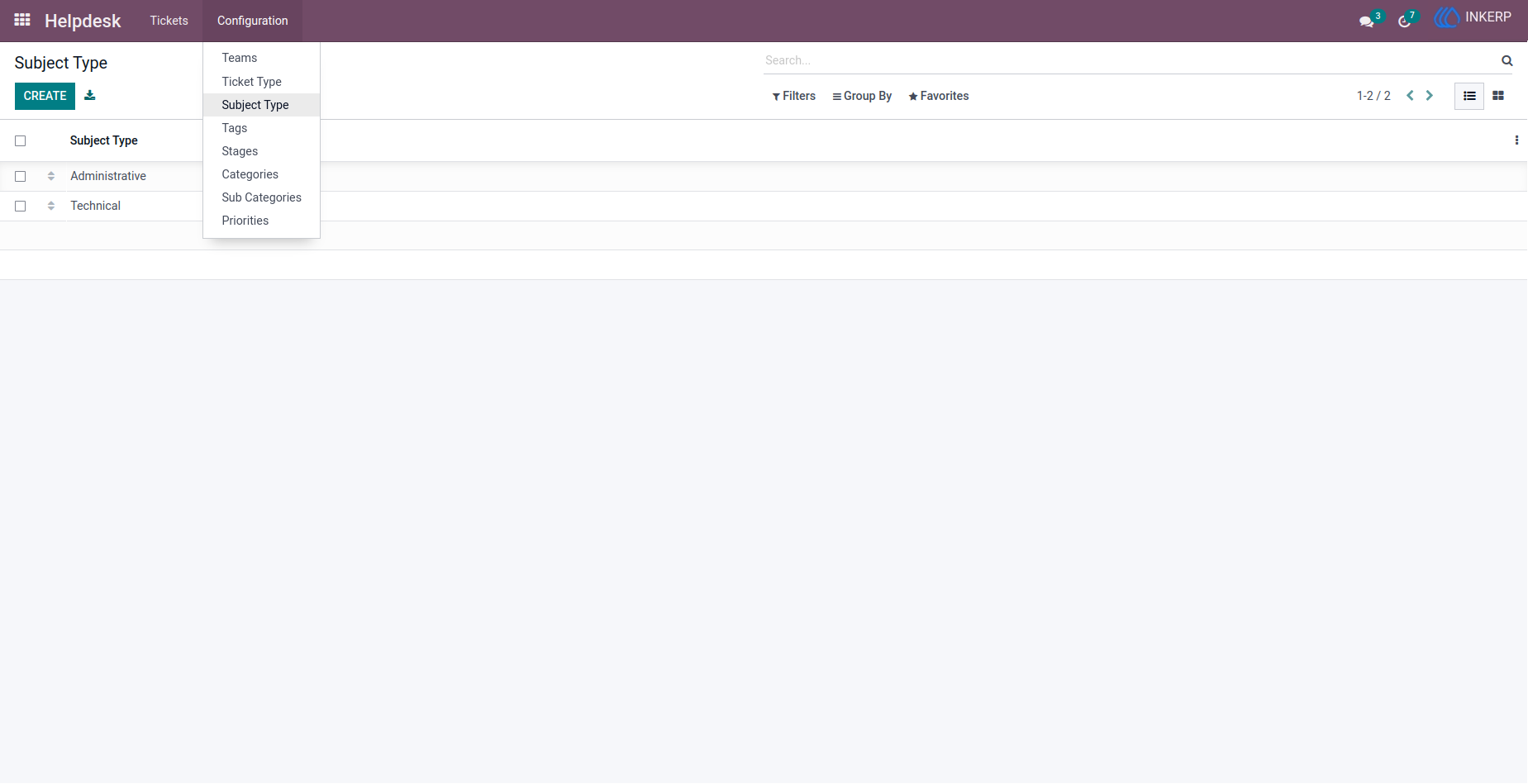Click the Search input field
The image size is (1528, 784).
pos(1131,60)
